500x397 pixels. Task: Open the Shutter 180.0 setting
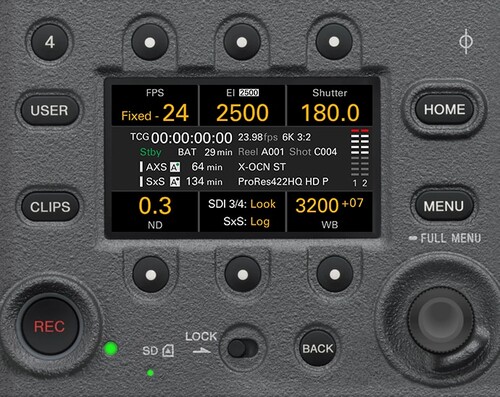click(330, 105)
